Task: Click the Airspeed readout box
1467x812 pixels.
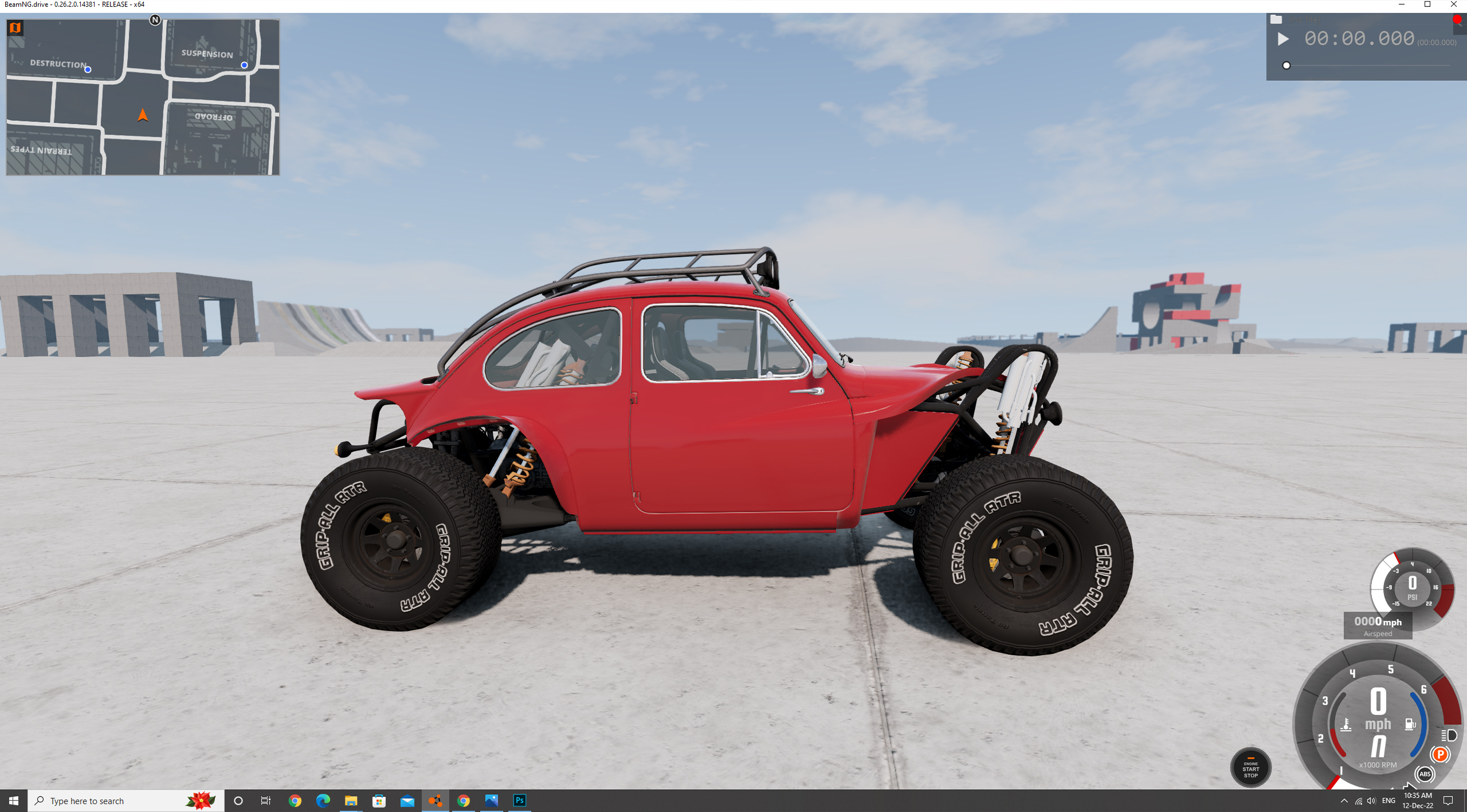Action: (x=1378, y=625)
